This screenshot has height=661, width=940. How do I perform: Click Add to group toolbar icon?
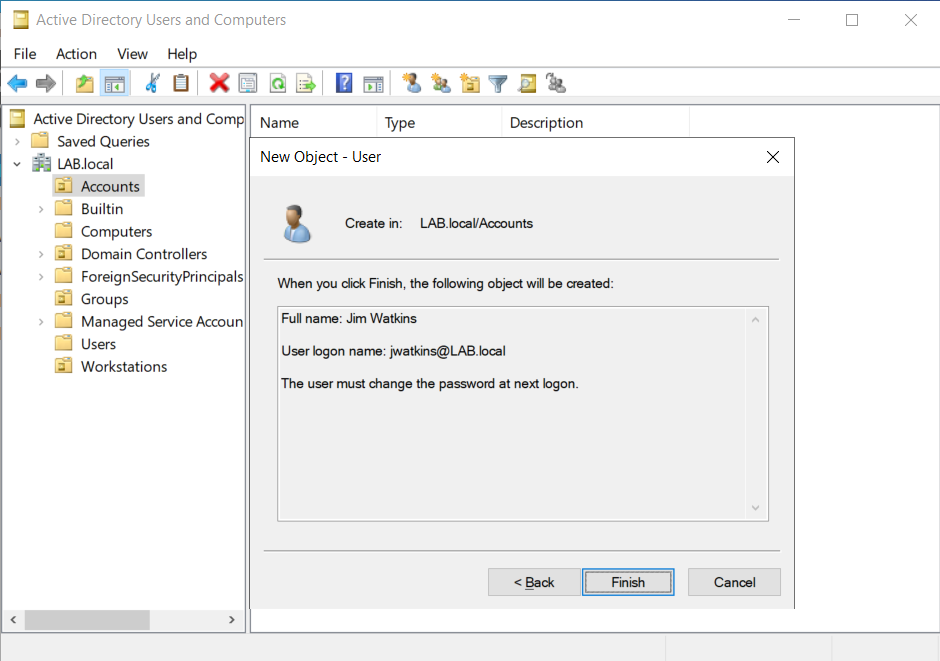[556, 83]
